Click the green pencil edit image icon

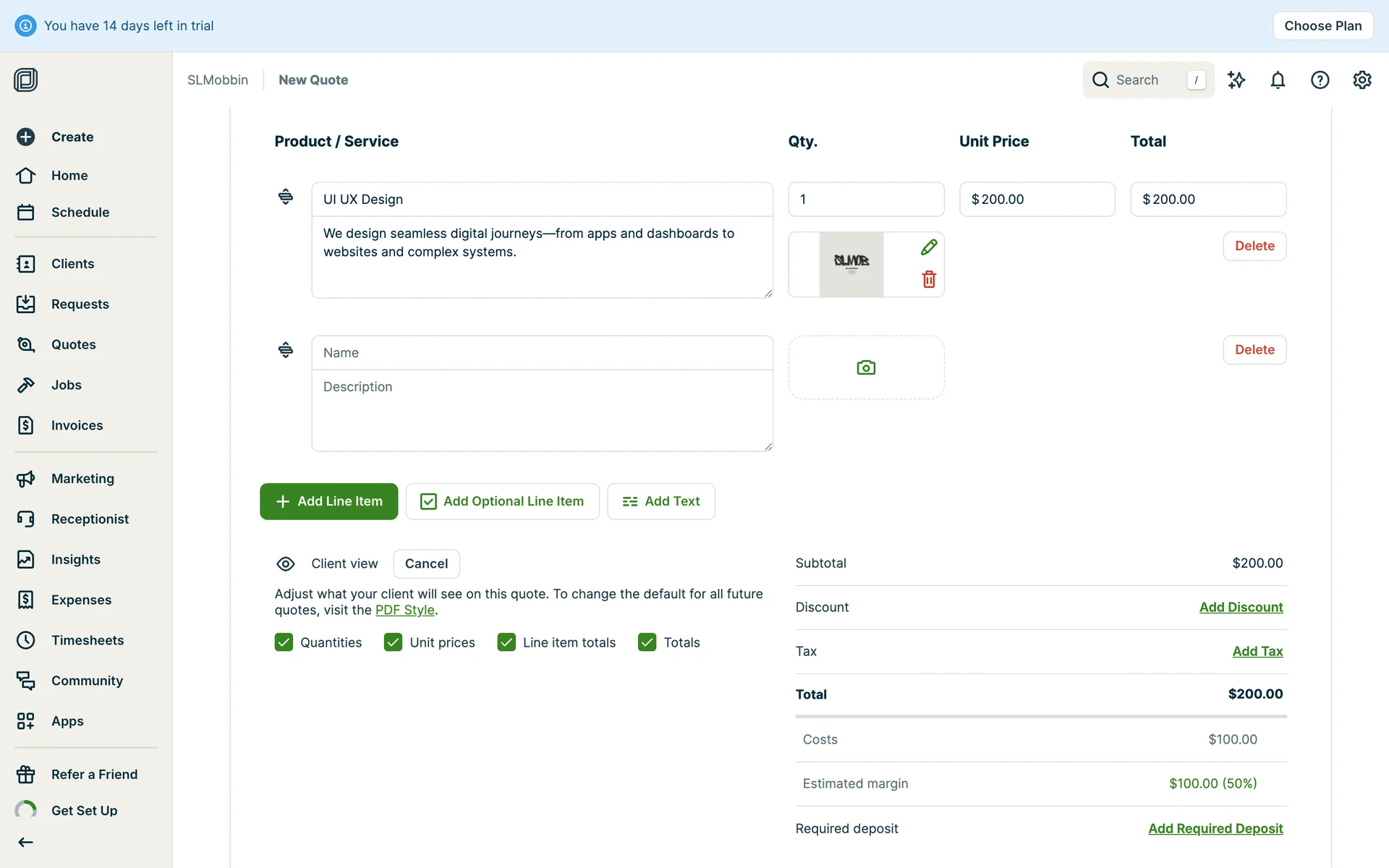tap(929, 247)
